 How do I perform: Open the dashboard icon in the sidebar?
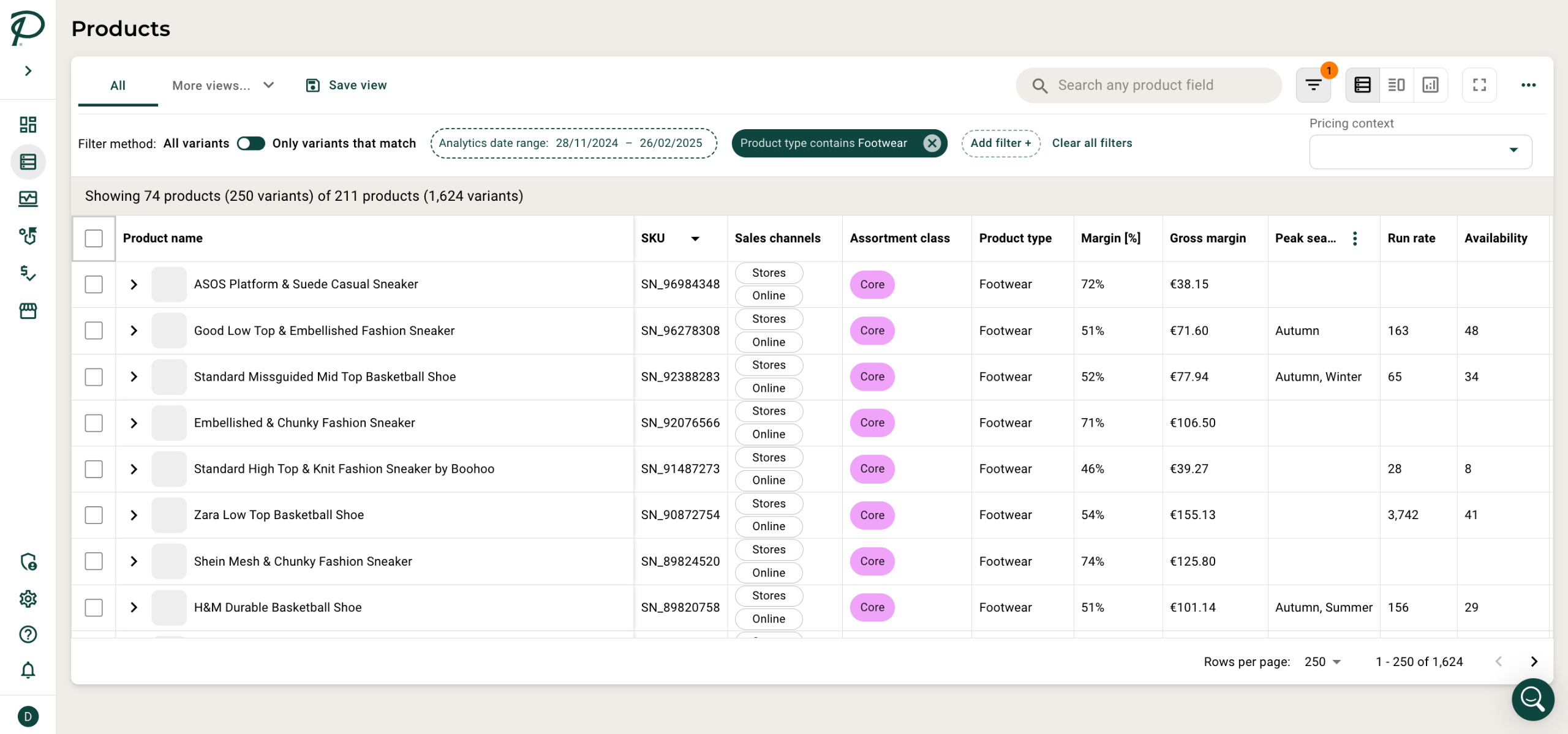pos(28,125)
